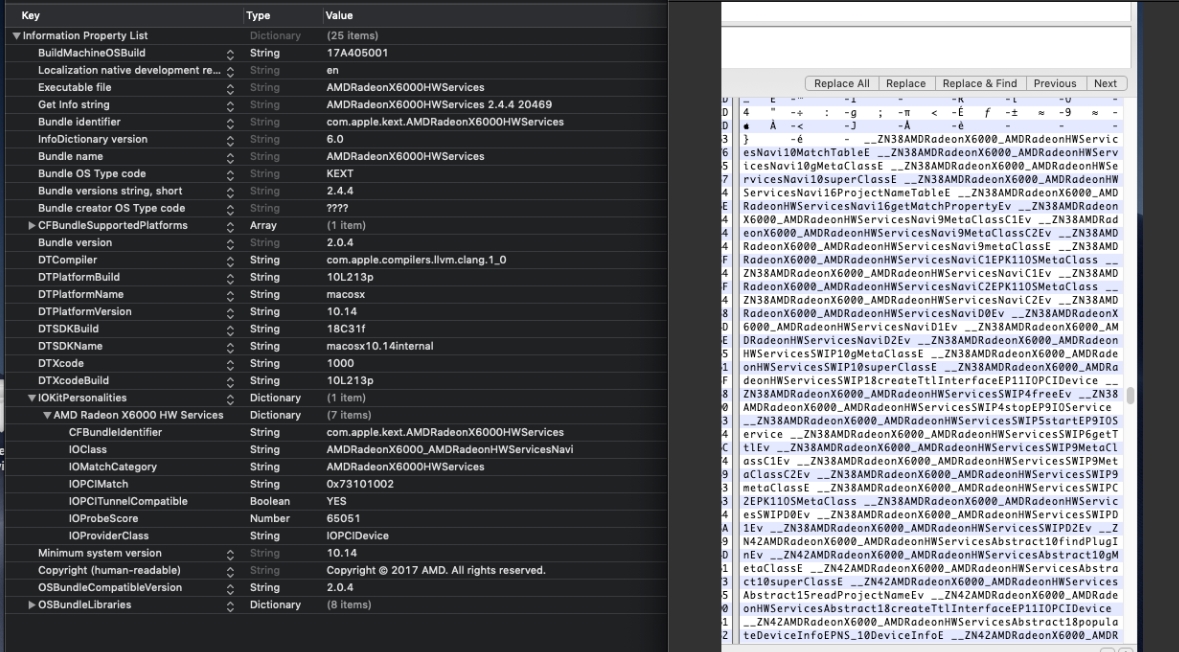1179x652 pixels.
Task: Select Bundle creator OS Type code row
Action: [336, 208]
